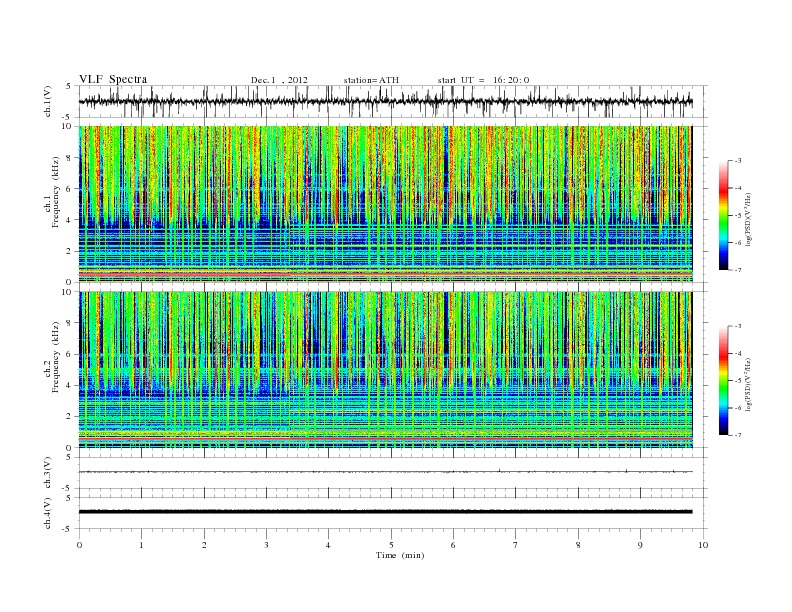
Task: Click the thick ch.4 voltage trace
Action: (x=385, y=512)
